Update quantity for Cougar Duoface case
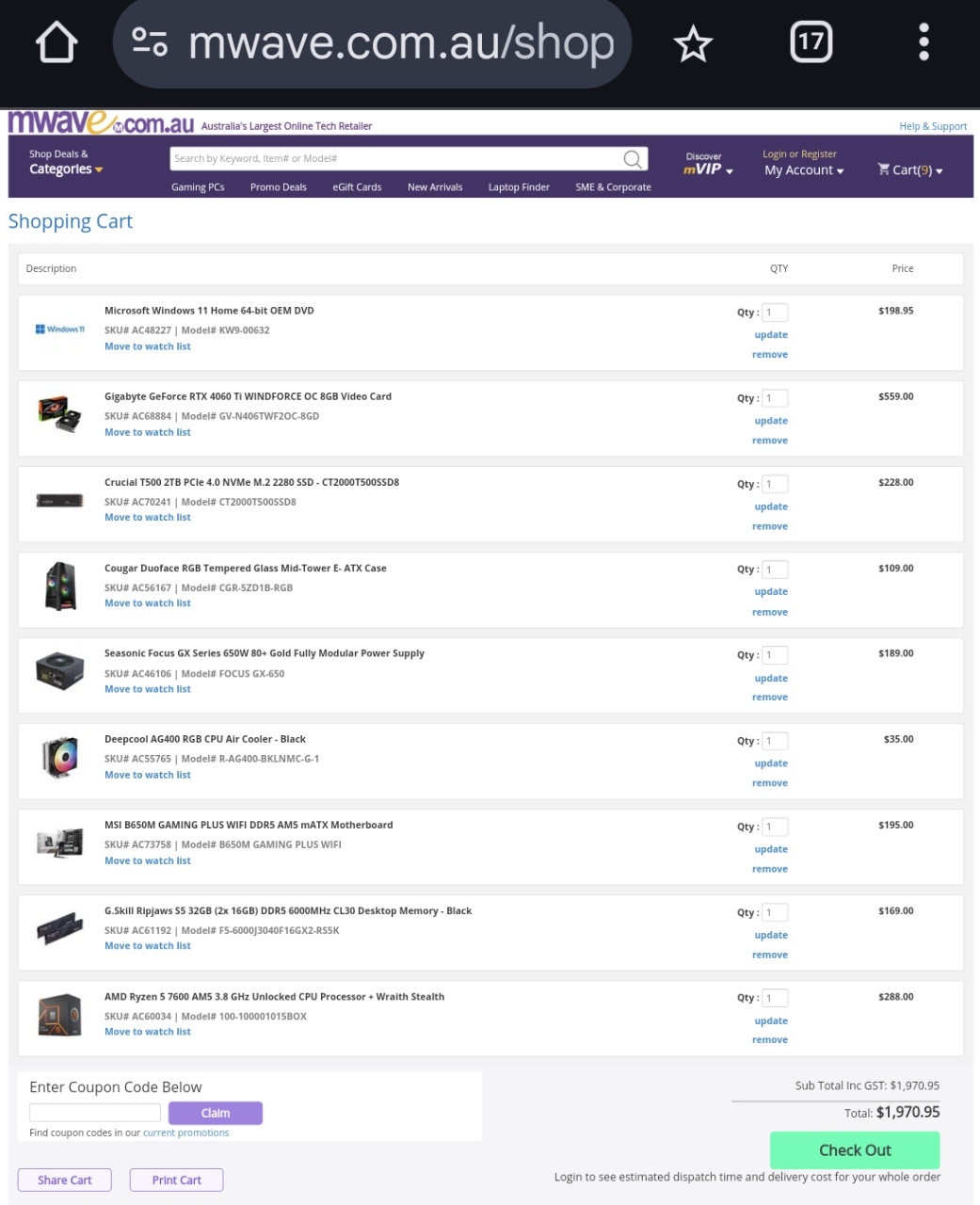980x1205 pixels. pyautogui.click(x=771, y=591)
